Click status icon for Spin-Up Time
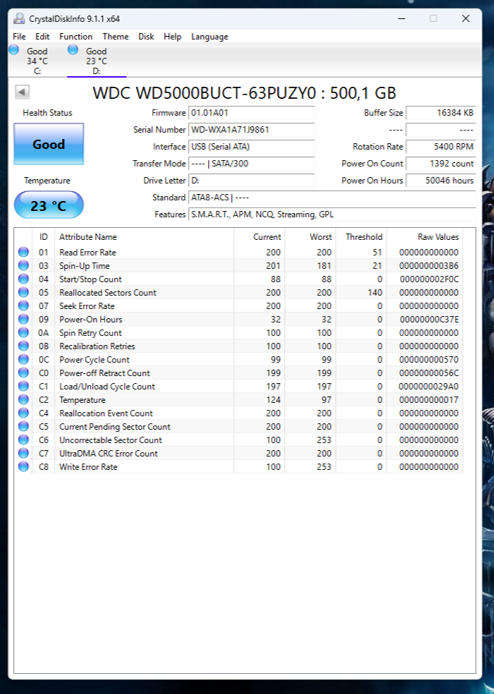This screenshot has height=694, width=494. point(23,266)
